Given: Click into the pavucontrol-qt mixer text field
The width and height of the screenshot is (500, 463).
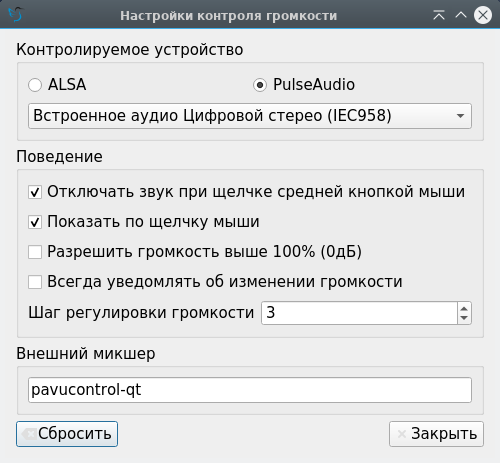Looking at the screenshot, I should 250,390.
